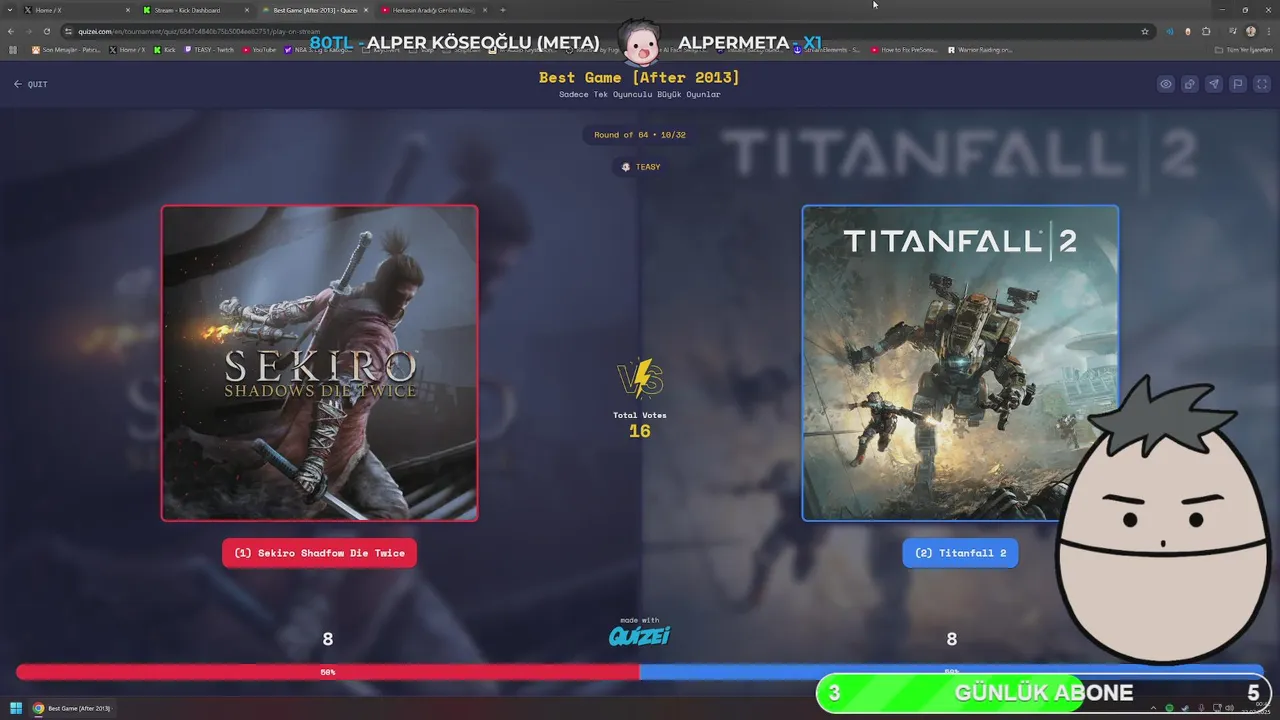
Task: Quit the quiz with the QUIT link
Action: 30,84
